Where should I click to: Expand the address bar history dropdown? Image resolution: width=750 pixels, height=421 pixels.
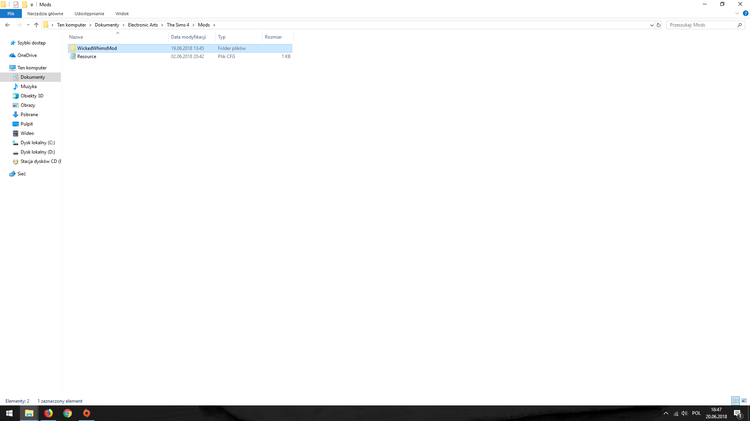point(651,25)
